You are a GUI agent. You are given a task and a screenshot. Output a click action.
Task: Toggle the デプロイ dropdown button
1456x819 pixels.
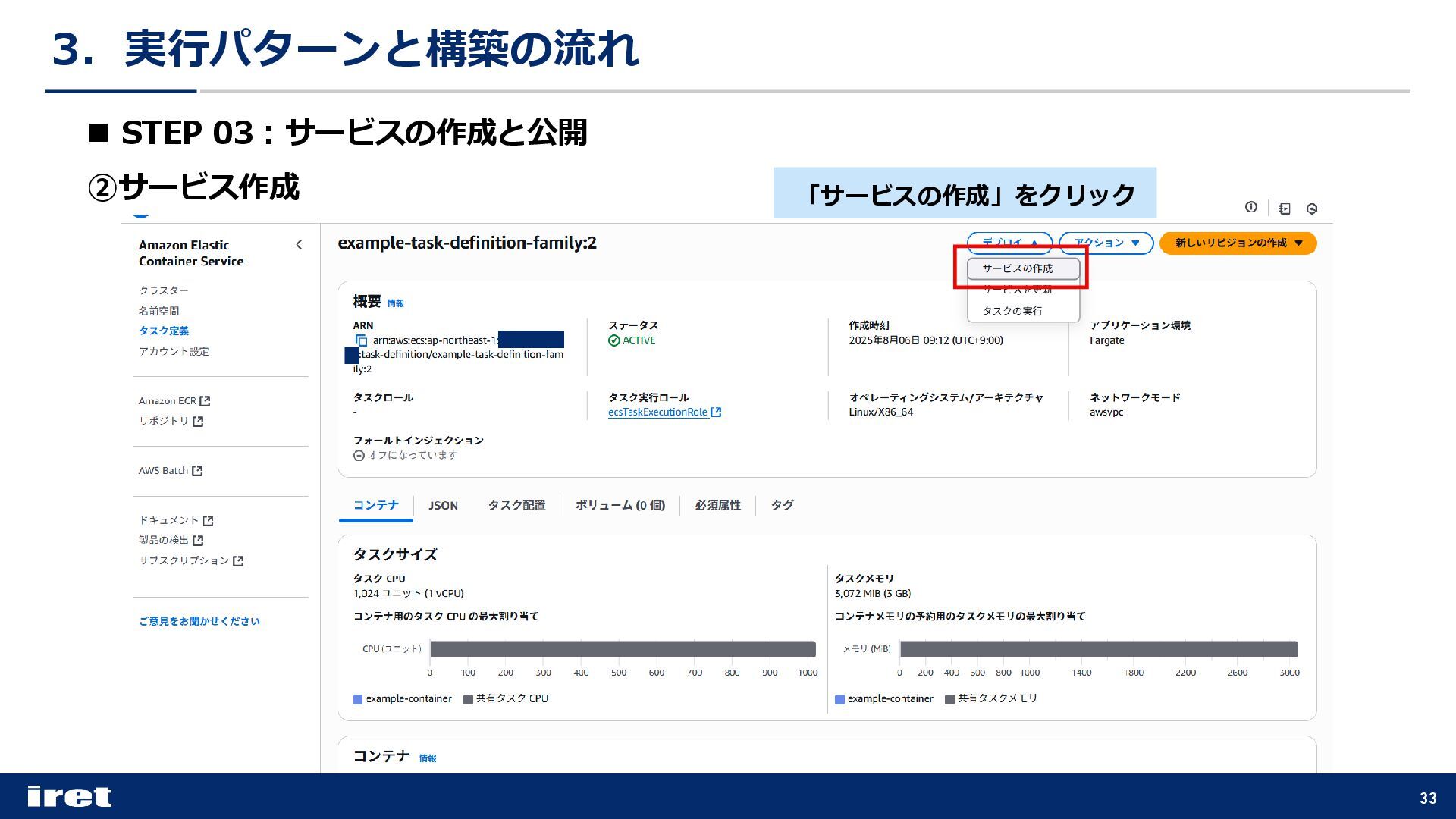1009,243
